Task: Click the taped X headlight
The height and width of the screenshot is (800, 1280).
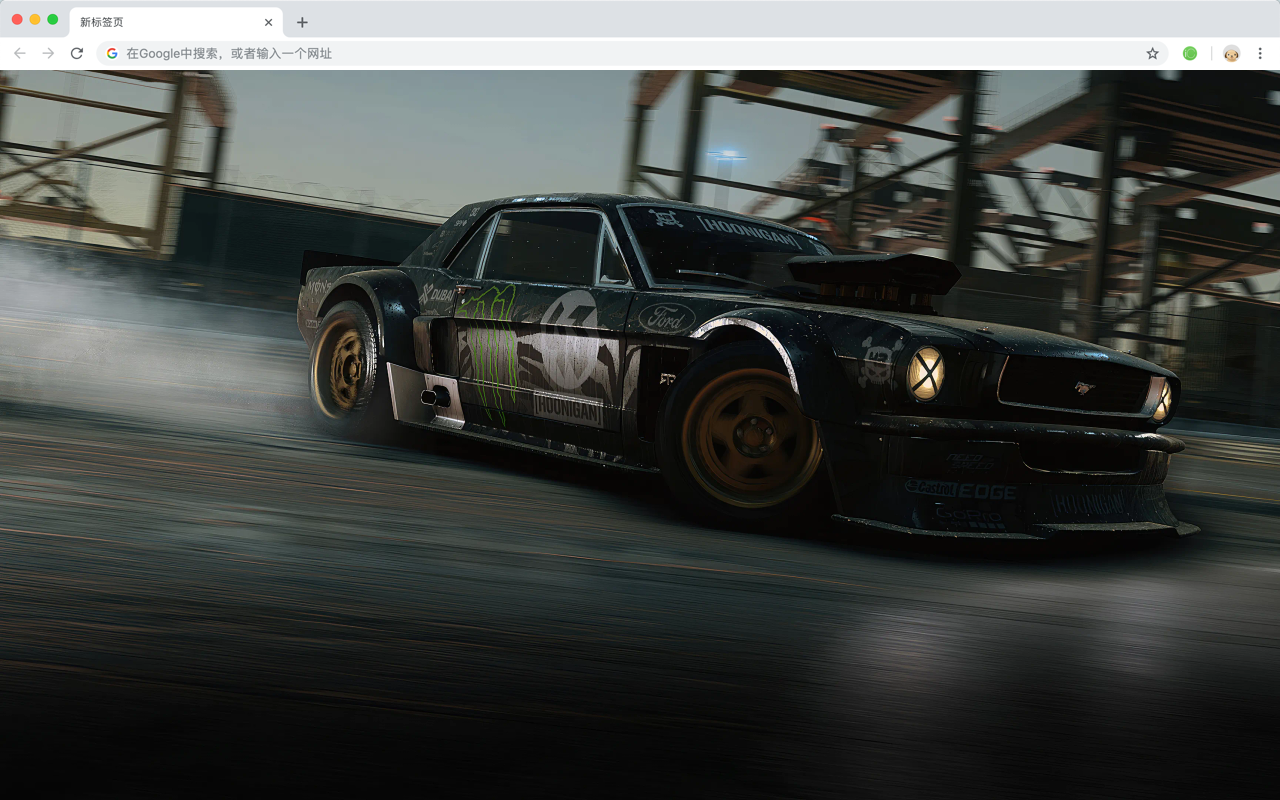Action: [x=925, y=373]
